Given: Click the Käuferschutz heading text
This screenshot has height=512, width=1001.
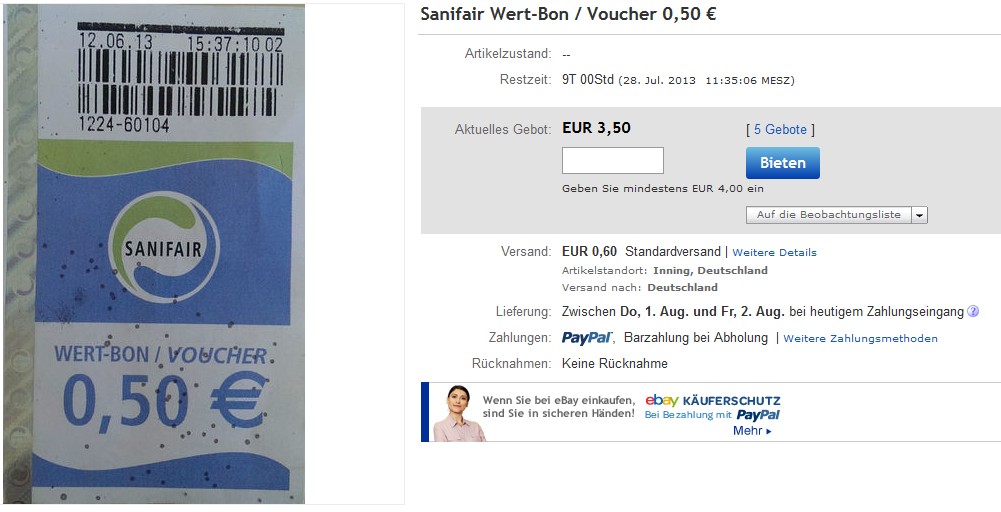Looking at the screenshot, I should 732,401.
